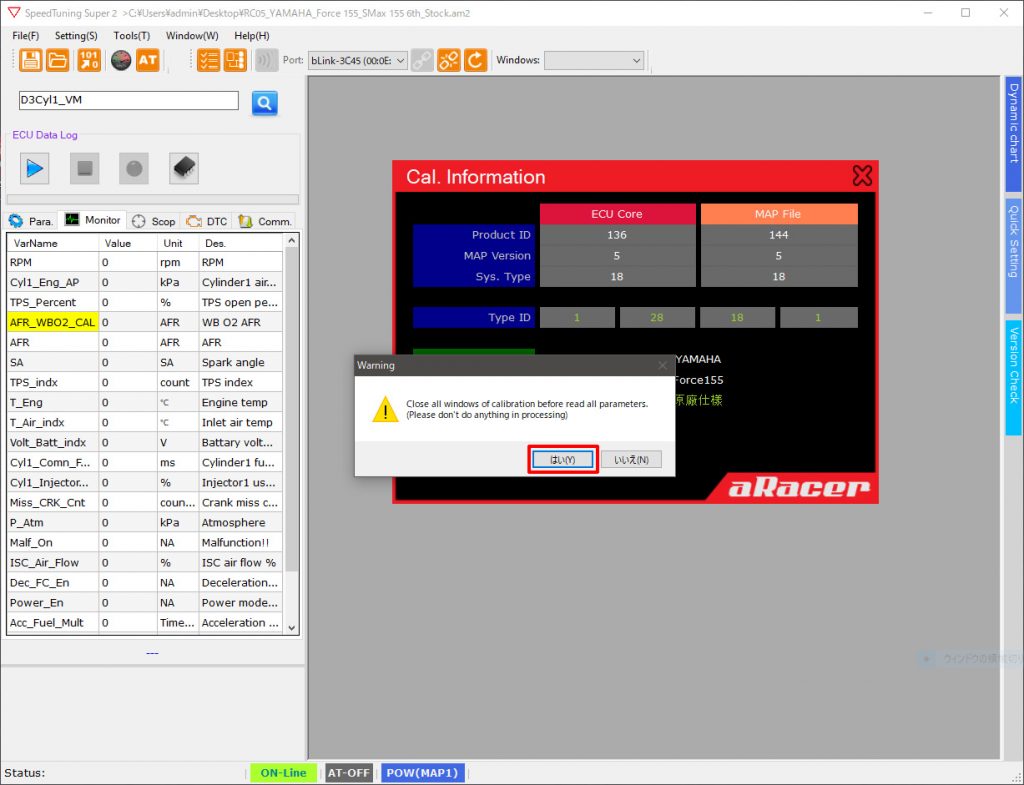
Task: Open the Tools menu
Action: click(x=131, y=36)
